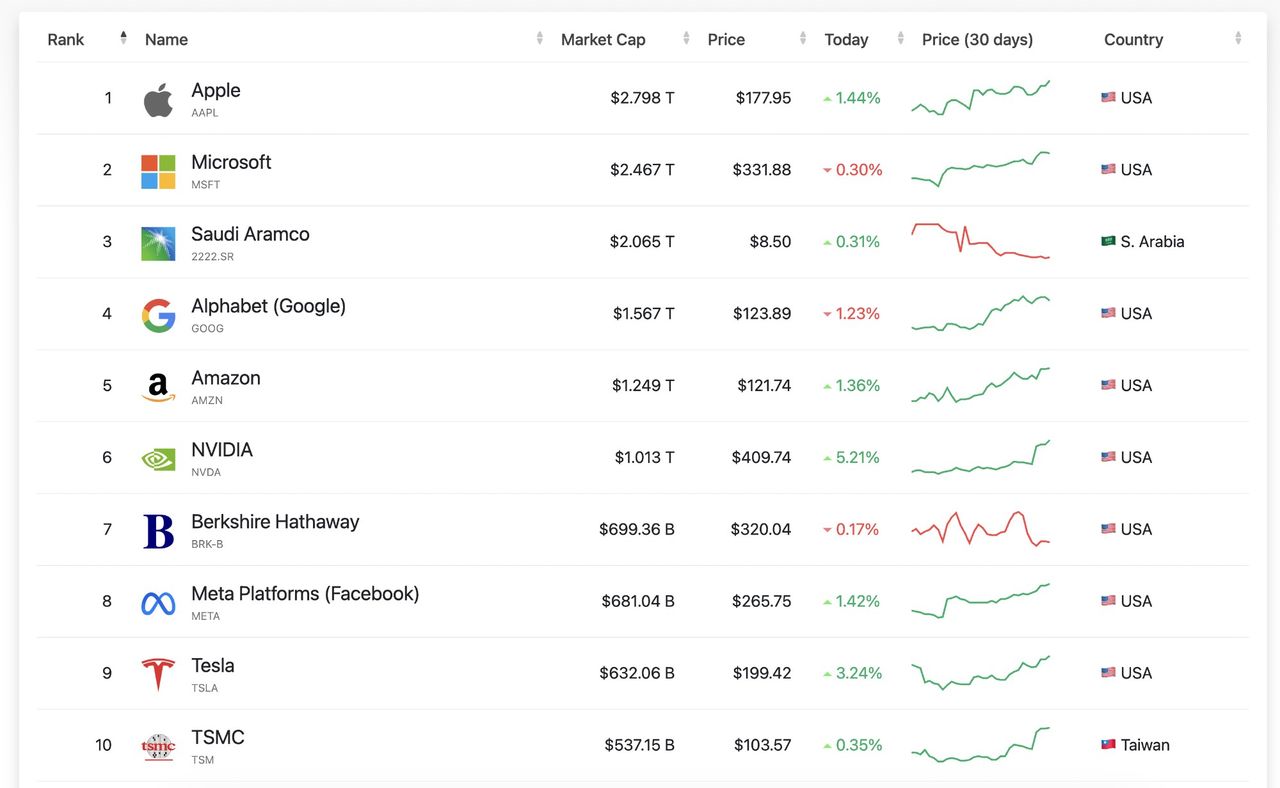The image size is (1280, 788).
Task: Sort by Today column sort arrows
Action: 900,39
